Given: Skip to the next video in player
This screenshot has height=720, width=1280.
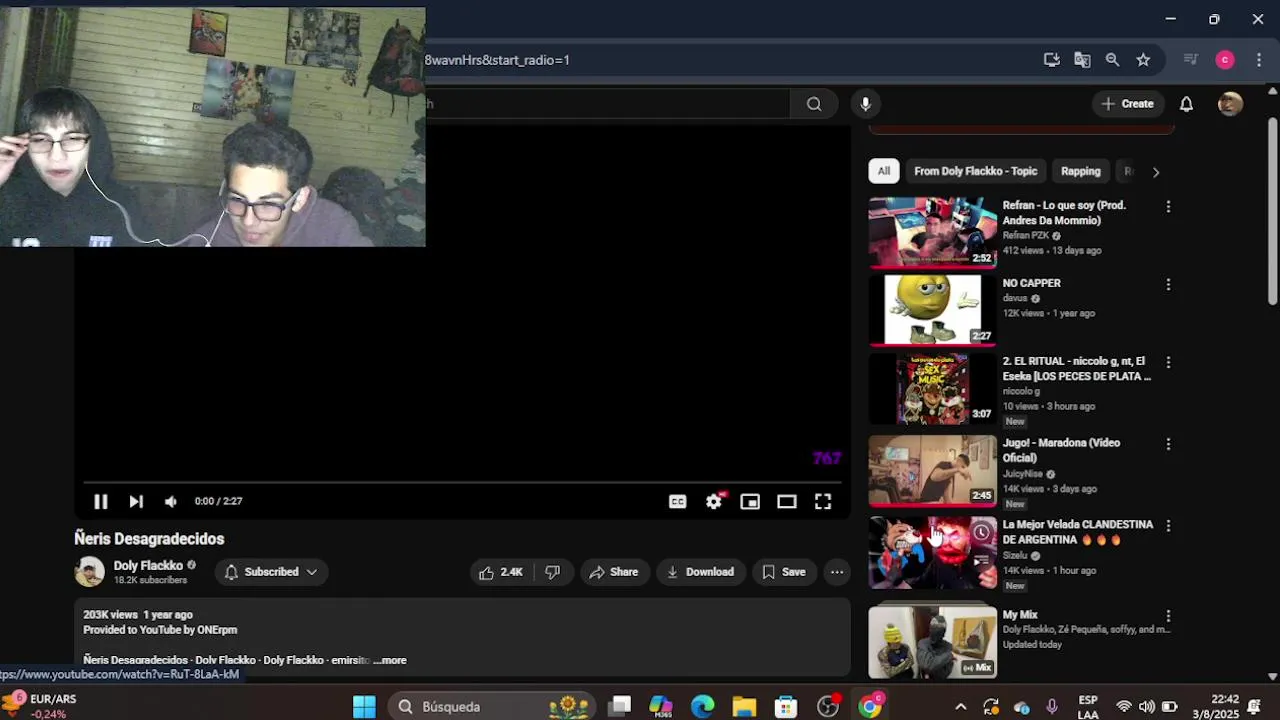Looking at the screenshot, I should (x=136, y=501).
